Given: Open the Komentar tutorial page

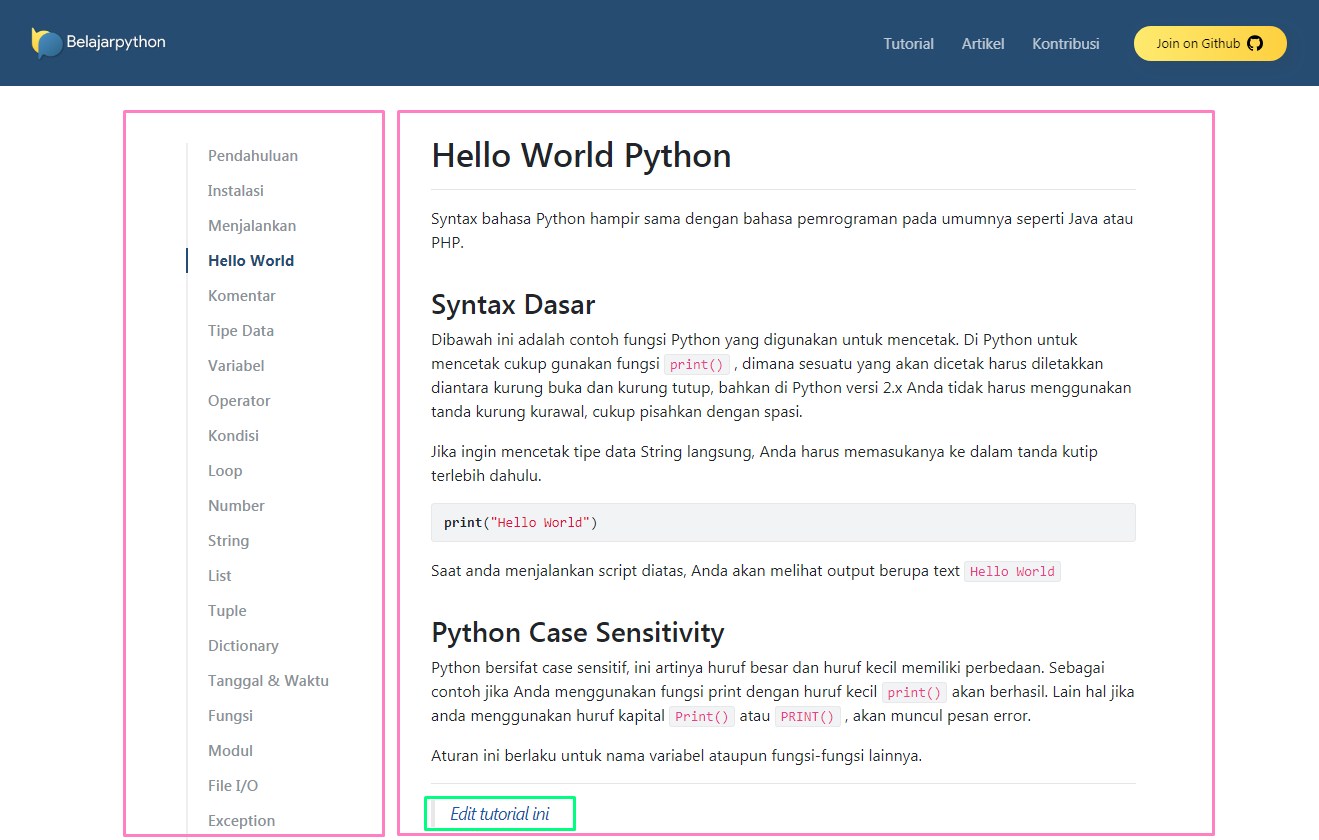Looking at the screenshot, I should click(242, 296).
